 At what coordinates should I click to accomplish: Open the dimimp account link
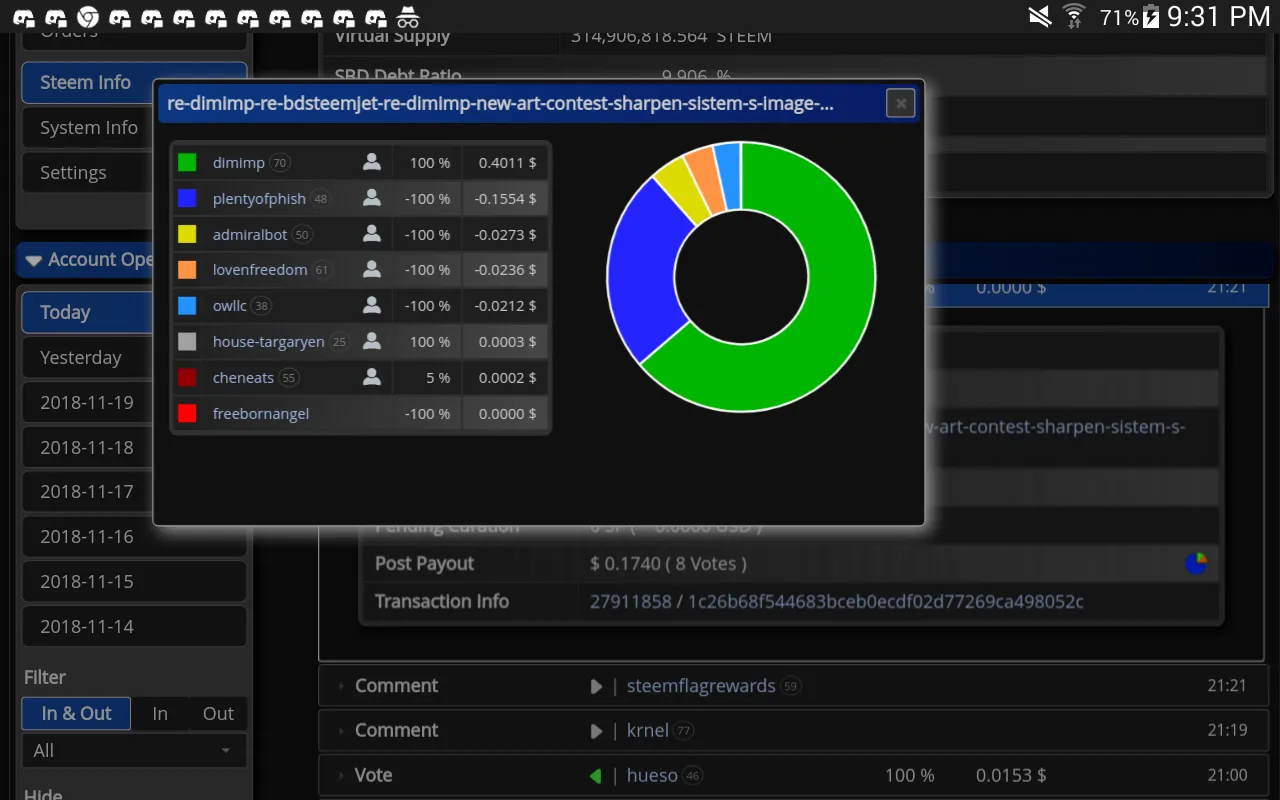point(238,163)
